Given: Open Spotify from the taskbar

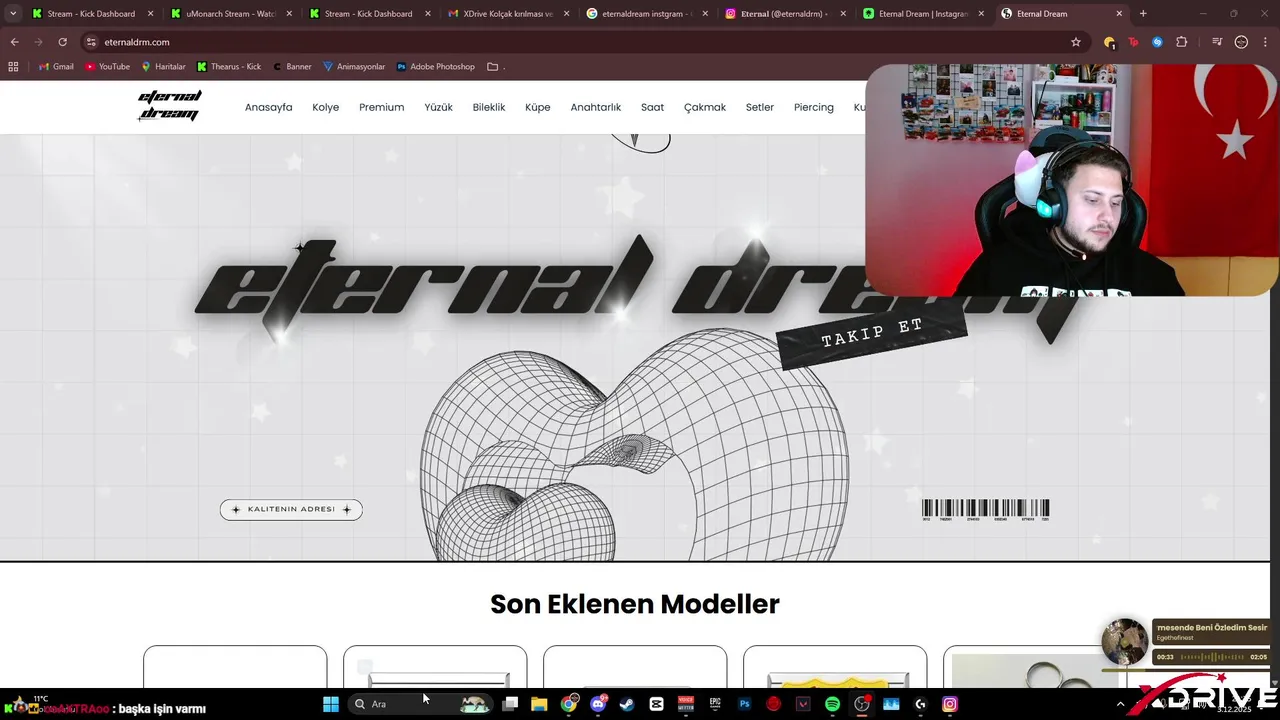Looking at the screenshot, I should click(832, 704).
